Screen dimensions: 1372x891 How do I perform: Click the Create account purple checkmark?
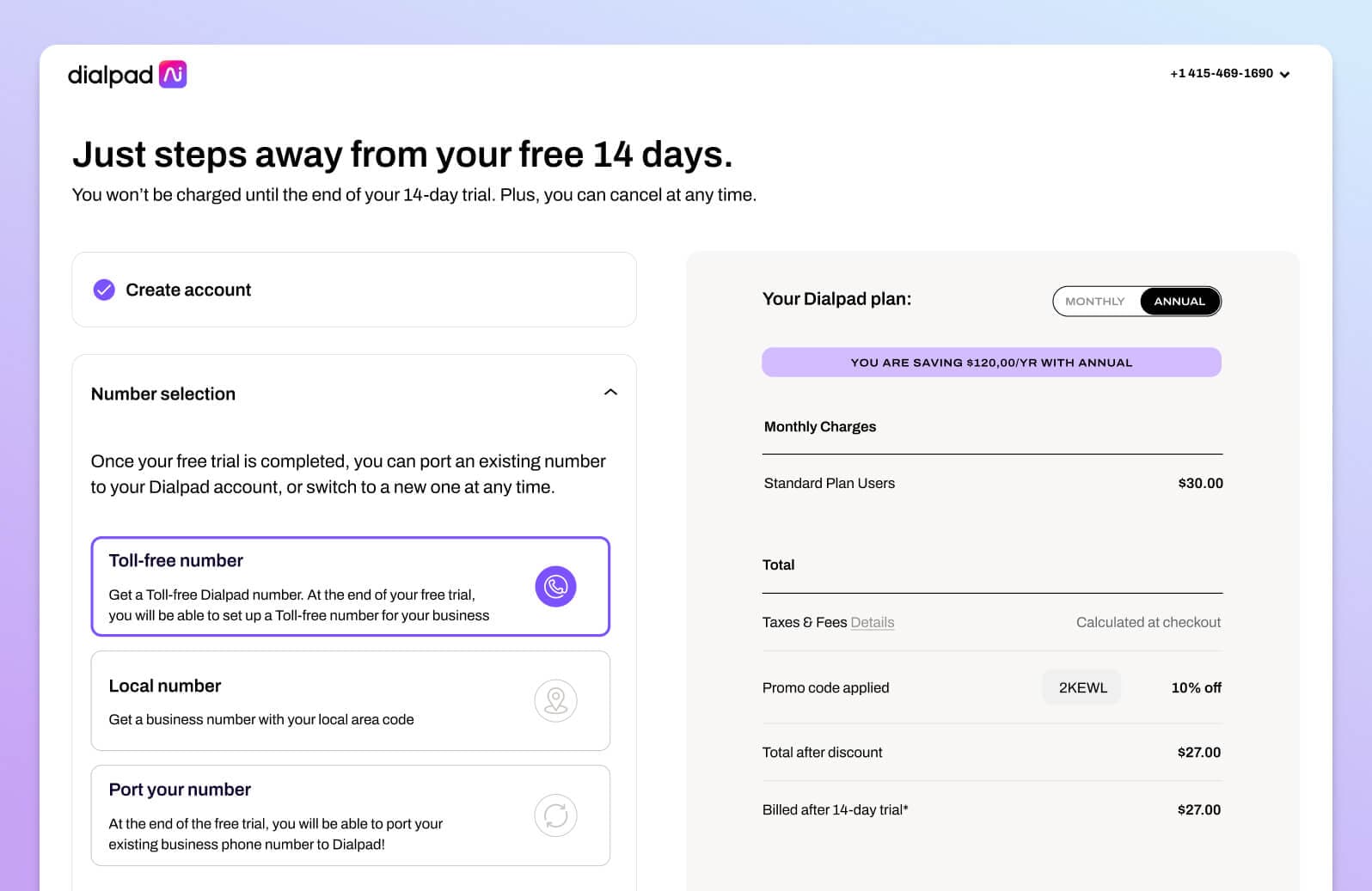104,290
